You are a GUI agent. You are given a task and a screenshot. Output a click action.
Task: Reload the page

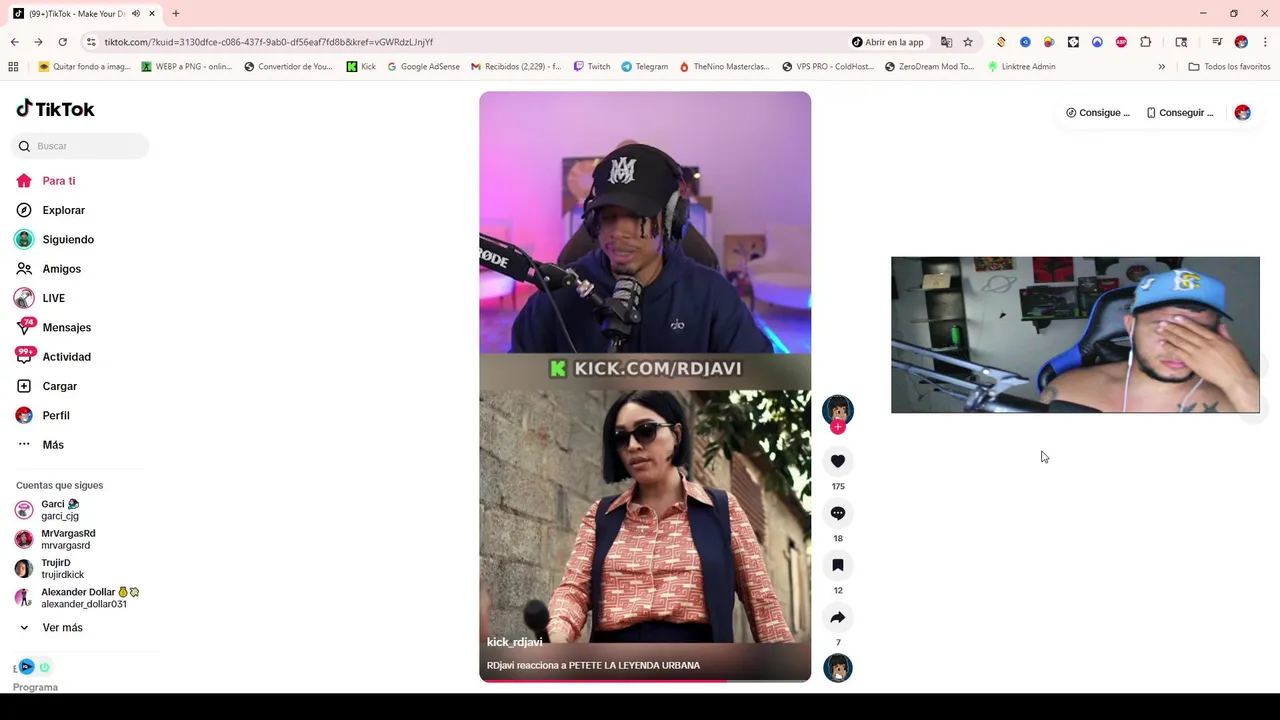click(x=62, y=42)
